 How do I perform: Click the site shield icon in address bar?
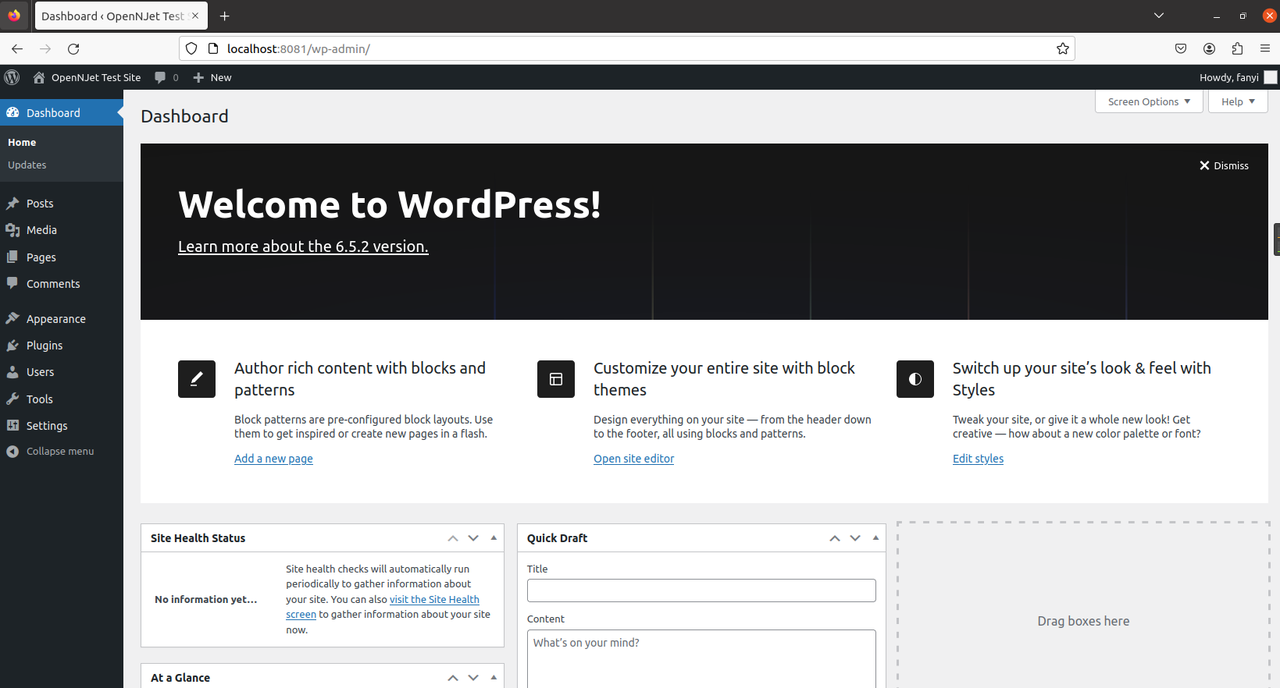(192, 48)
